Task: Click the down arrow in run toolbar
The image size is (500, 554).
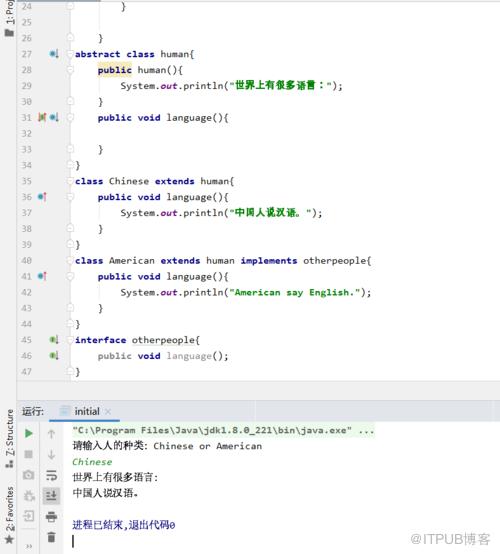Action: coord(51,454)
